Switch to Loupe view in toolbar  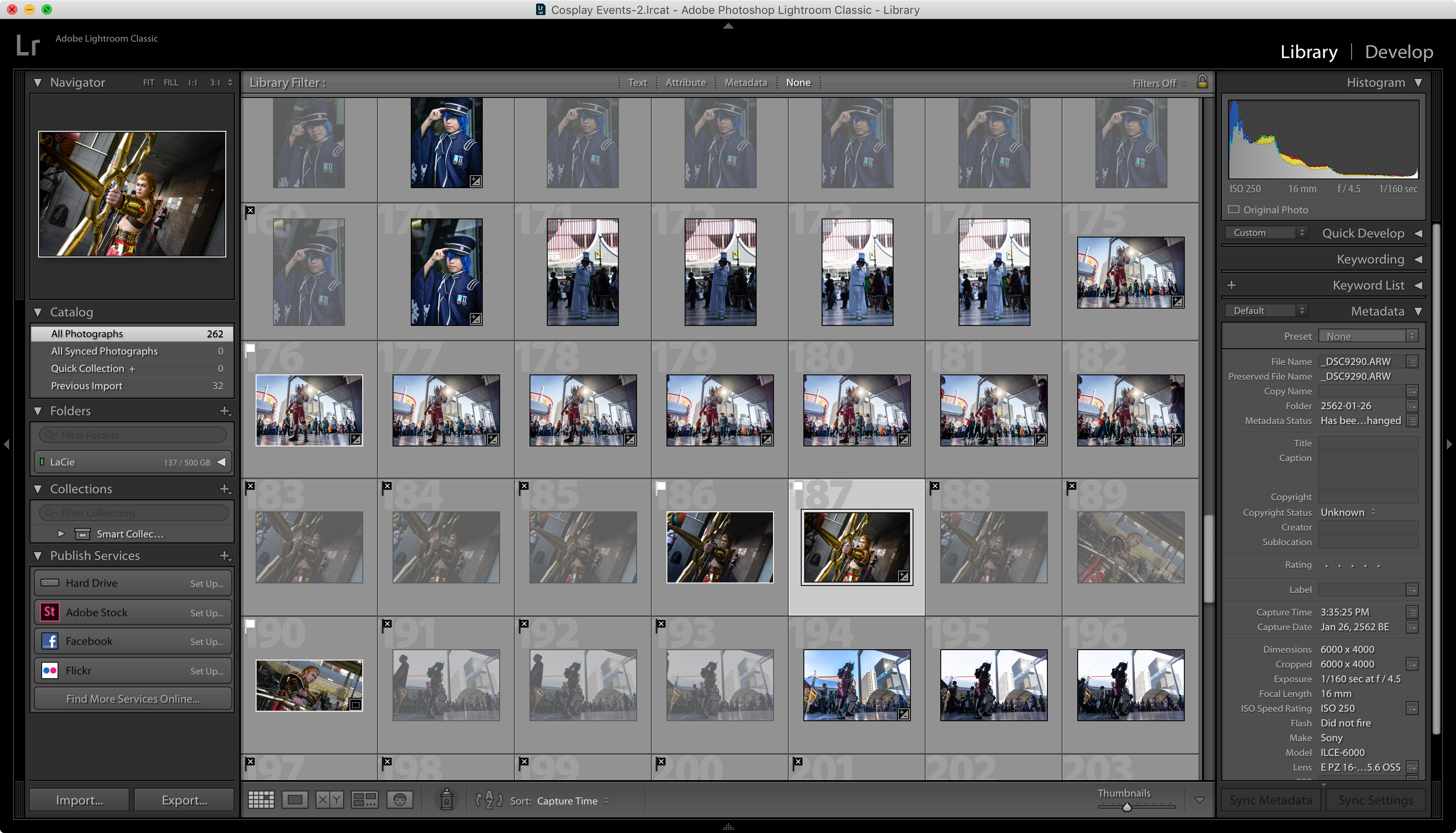(x=295, y=800)
